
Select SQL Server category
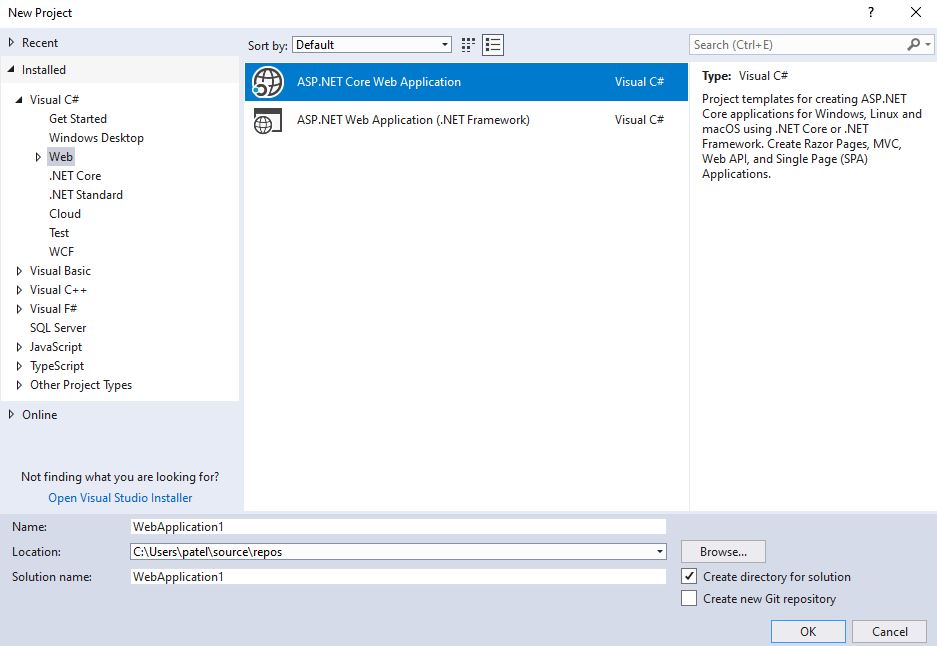click(58, 327)
